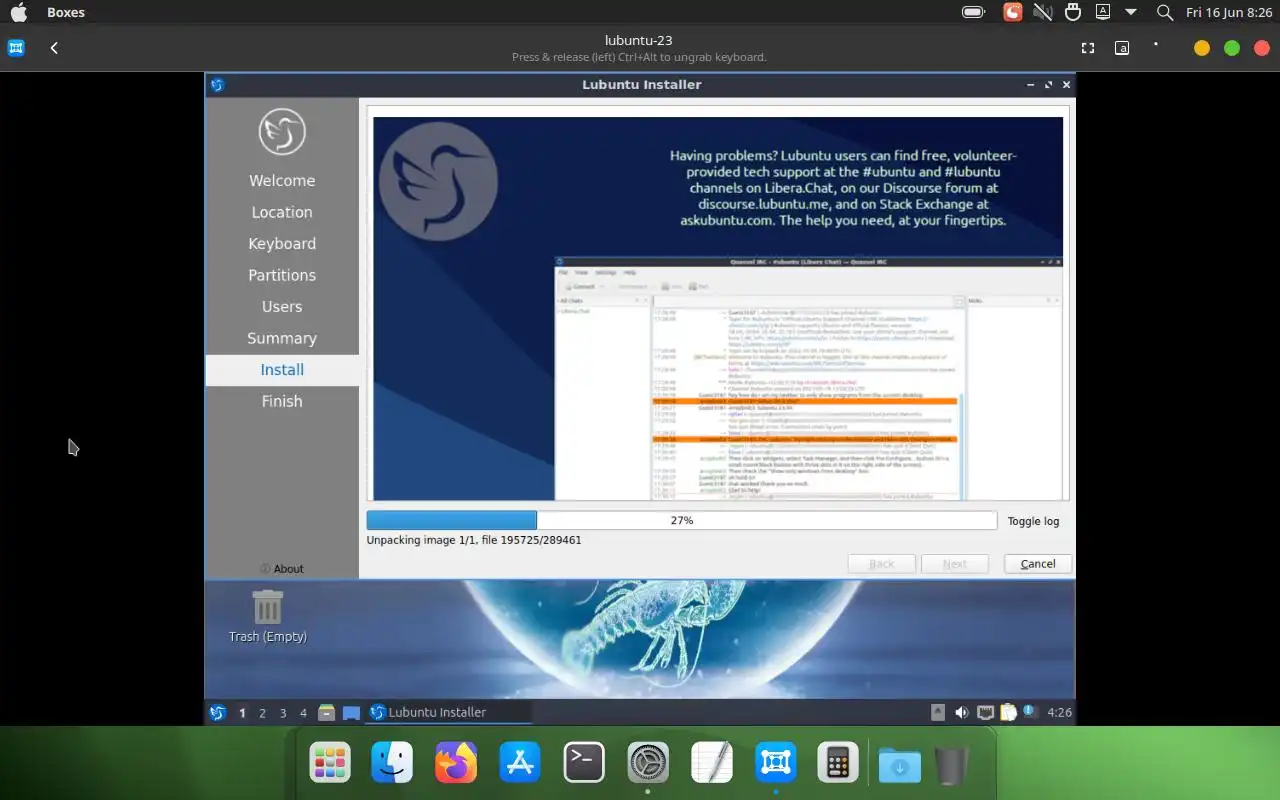Click the battery indicator in the top bar
The width and height of the screenshot is (1280, 800).
click(973, 12)
